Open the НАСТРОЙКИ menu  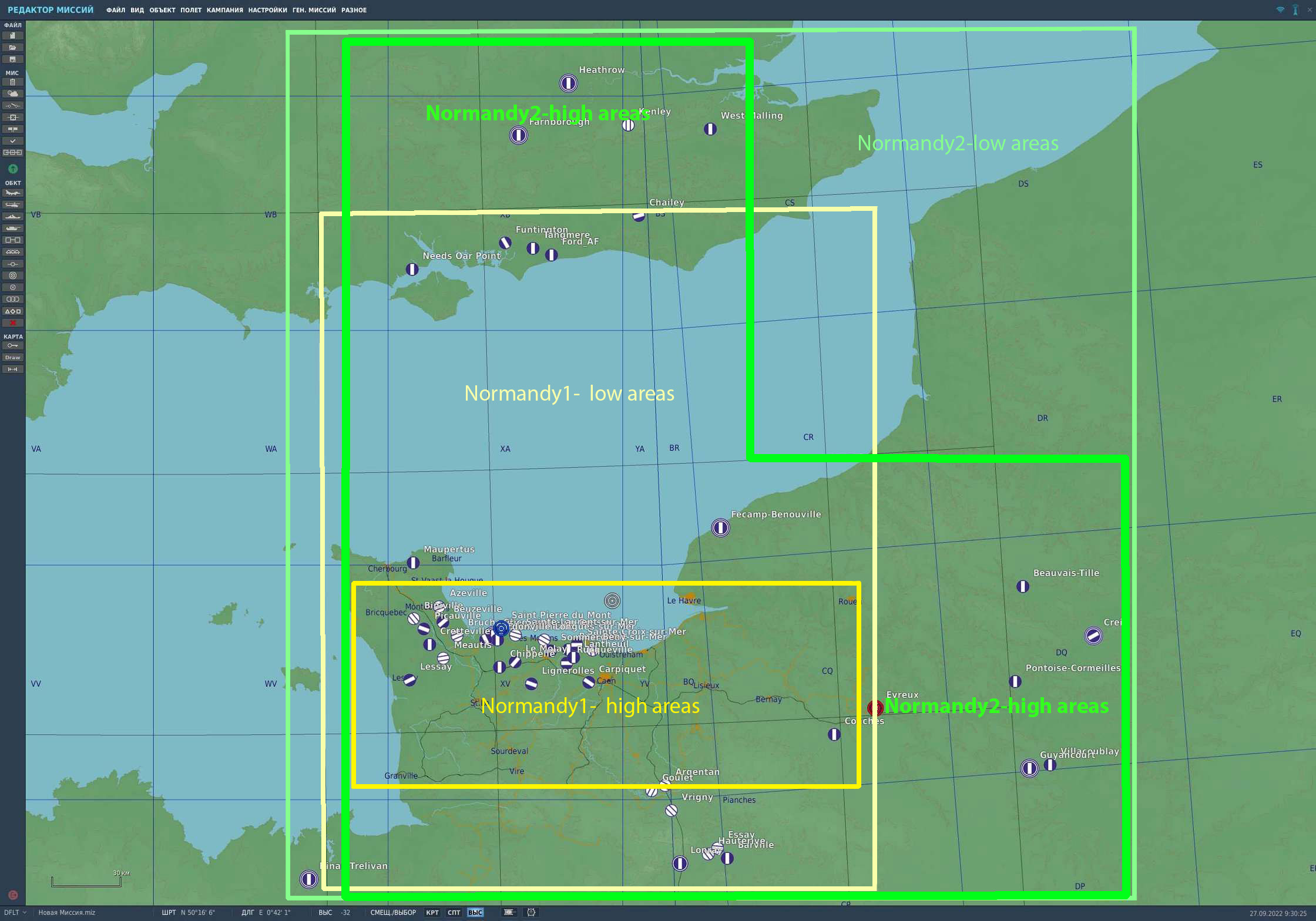point(267,10)
